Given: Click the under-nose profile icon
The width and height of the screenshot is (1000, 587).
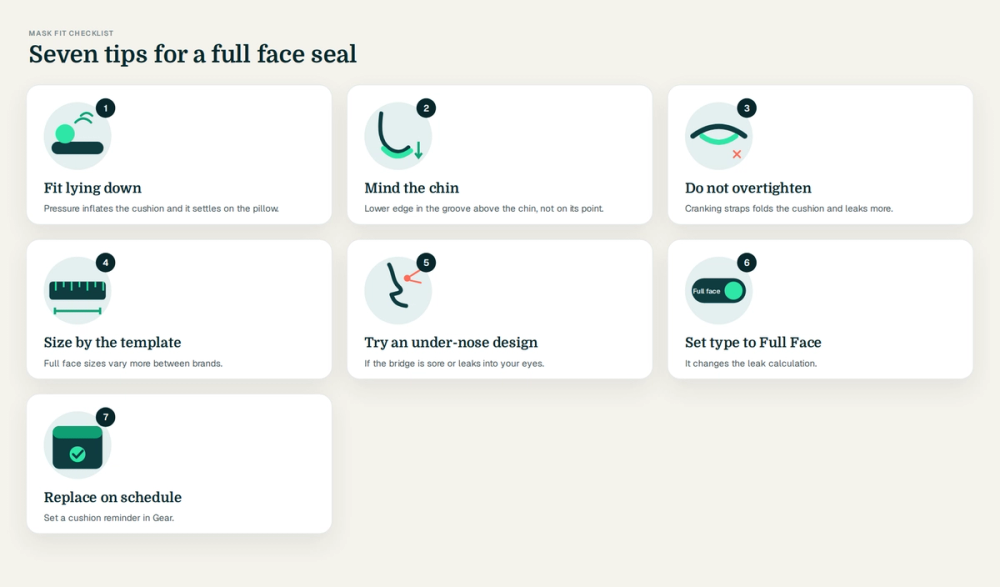Looking at the screenshot, I should coord(398,291).
